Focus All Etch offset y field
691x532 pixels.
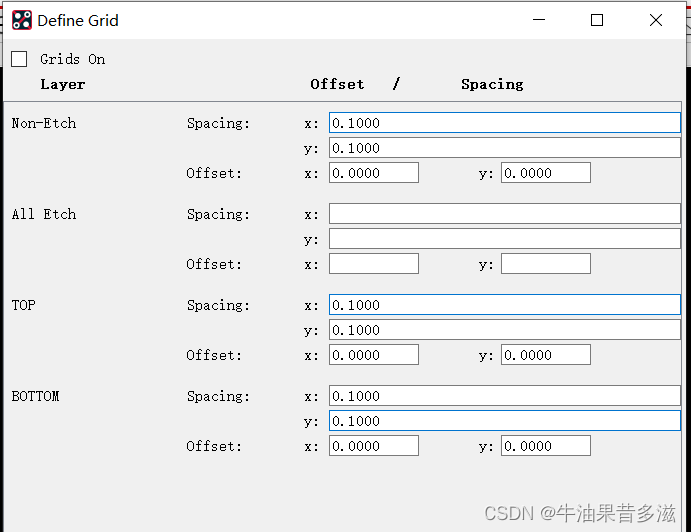pyautogui.click(x=545, y=264)
